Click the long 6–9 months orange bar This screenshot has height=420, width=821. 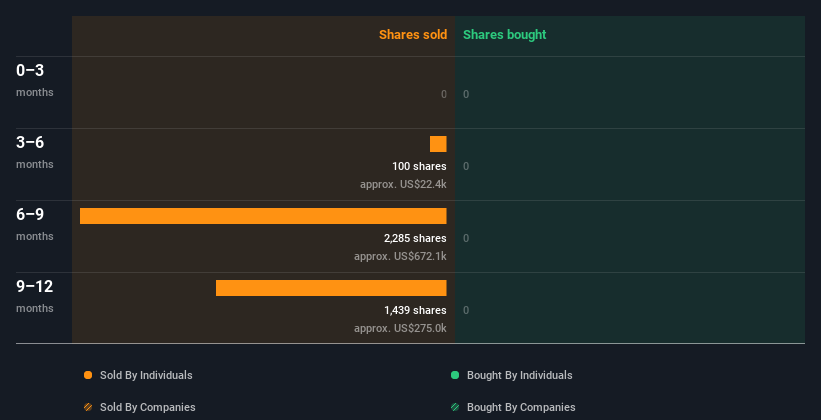(x=263, y=216)
